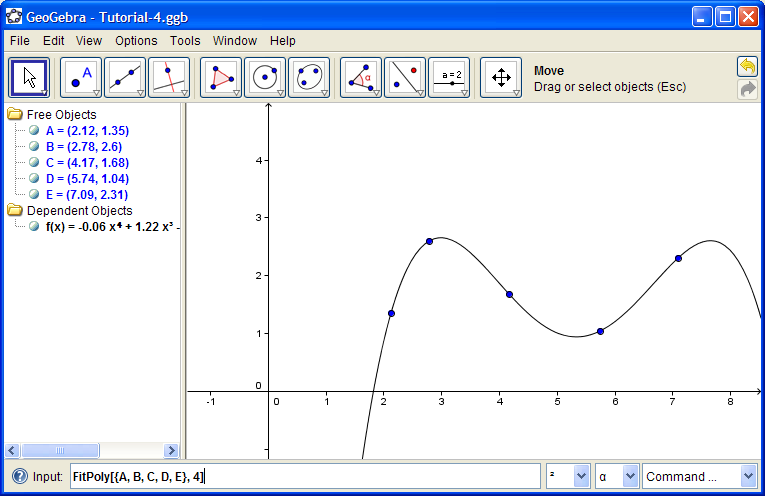Screen dimensions: 765x496
Task: Open the Options menu
Action: (136, 41)
